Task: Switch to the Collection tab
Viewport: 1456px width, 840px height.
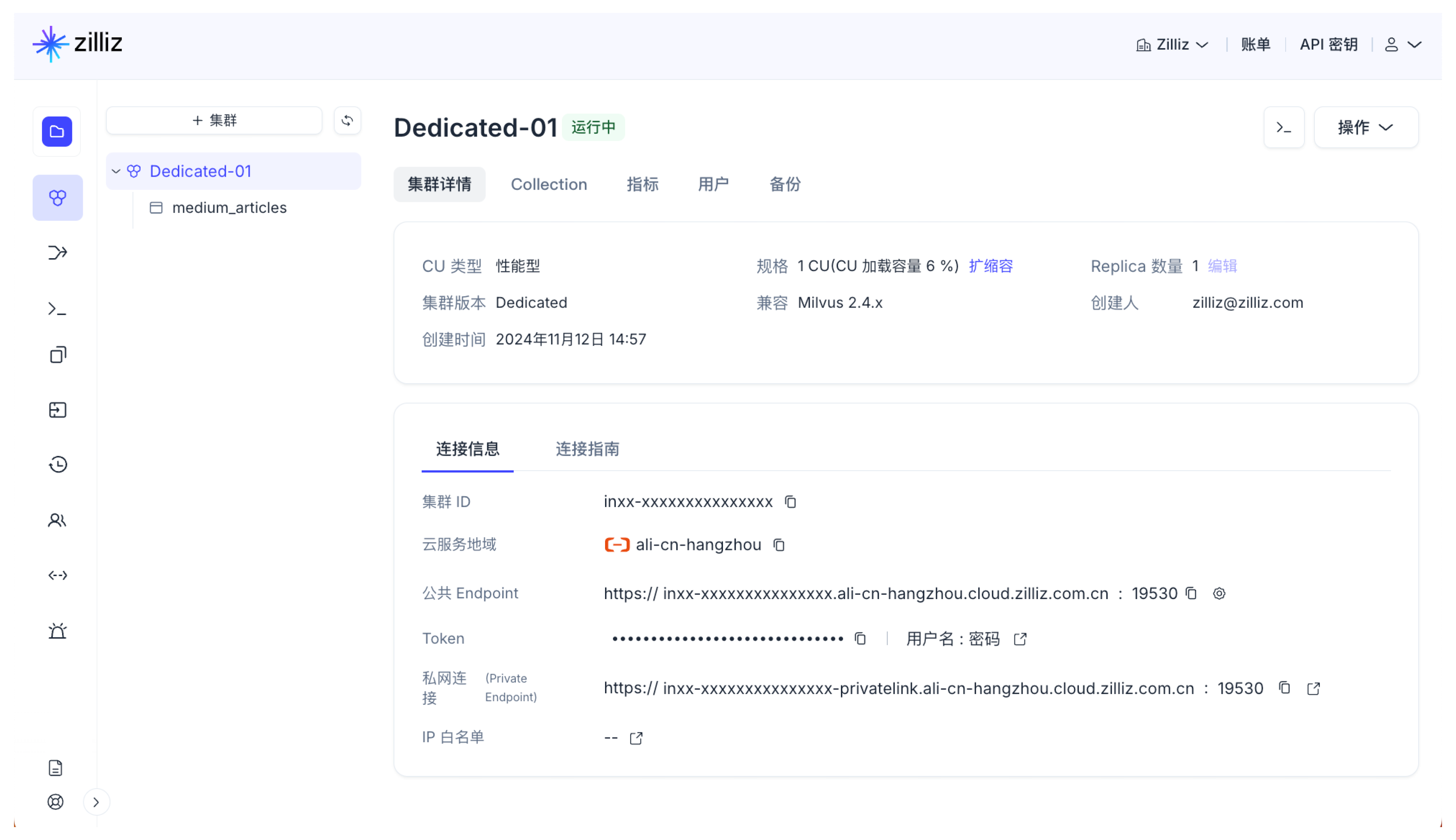Action: (548, 184)
